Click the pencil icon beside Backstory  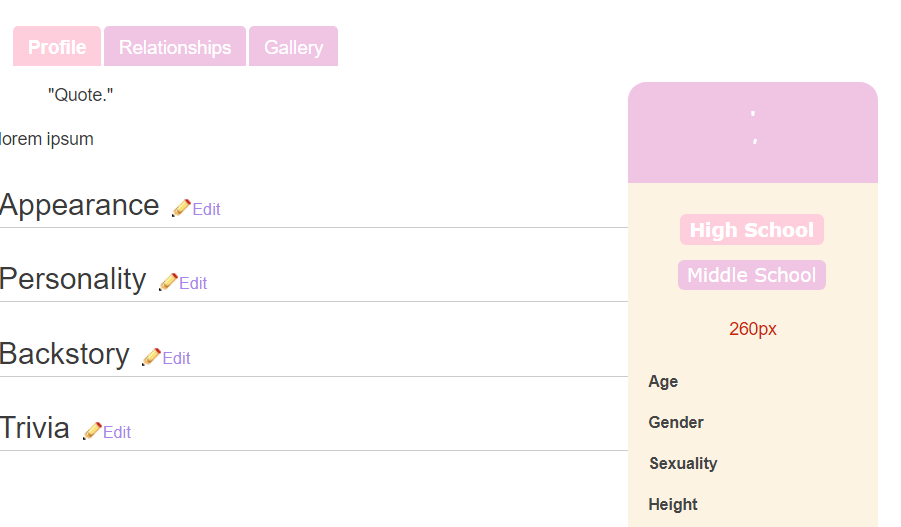(151, 357)
